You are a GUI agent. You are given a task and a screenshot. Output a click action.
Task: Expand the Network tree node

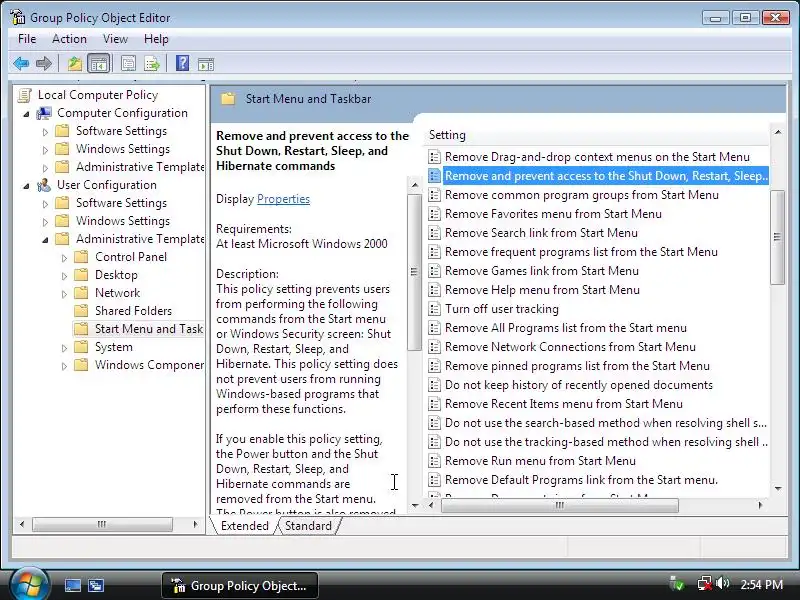[x=64, y=293]
